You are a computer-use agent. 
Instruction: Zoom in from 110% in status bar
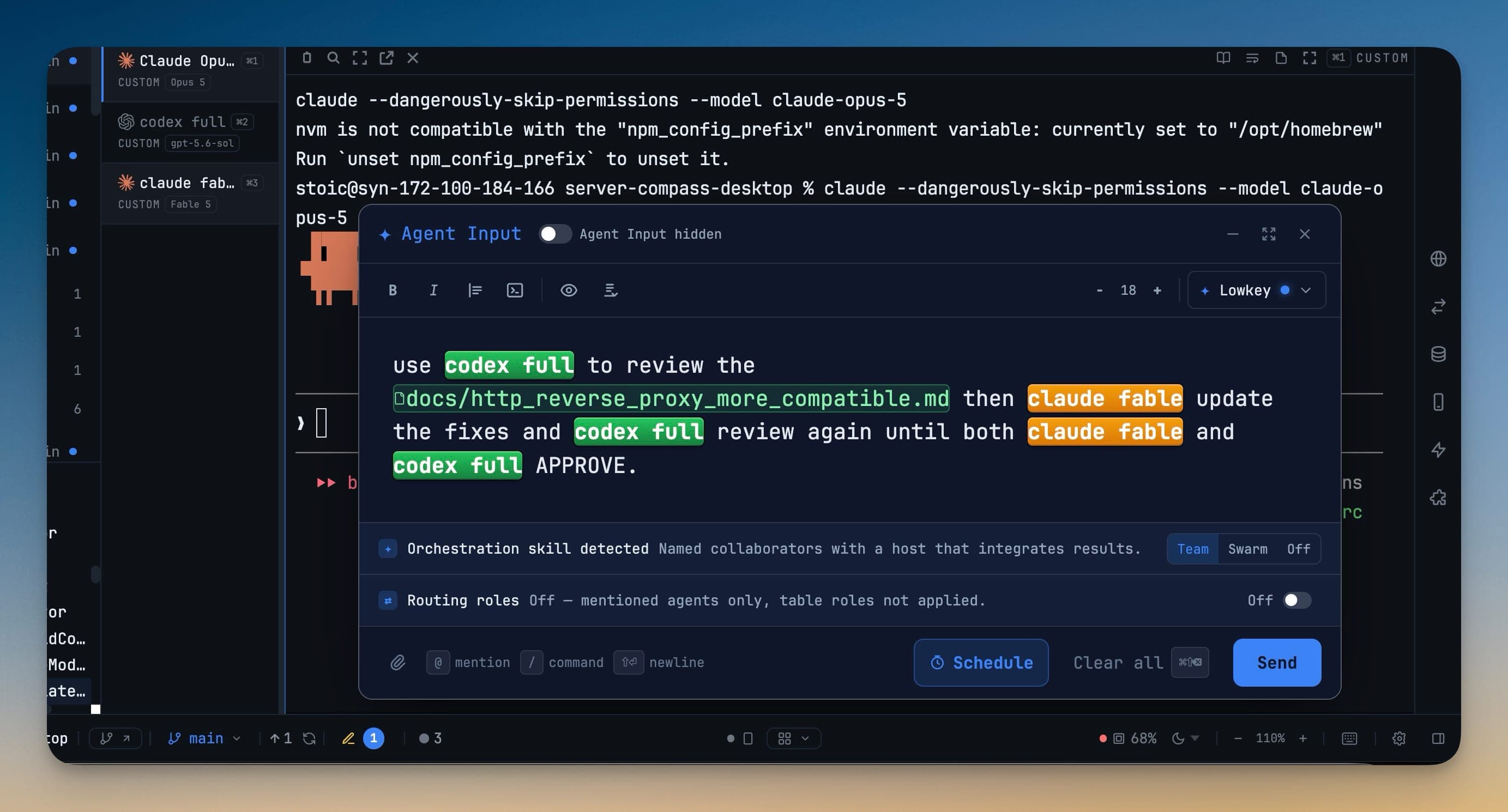tap(1302, 738)
